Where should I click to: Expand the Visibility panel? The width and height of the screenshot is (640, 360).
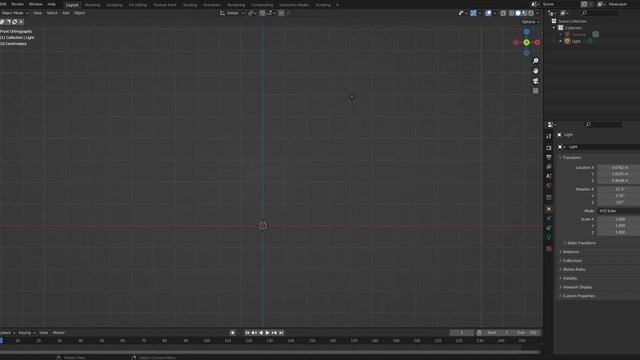[570, 278]
